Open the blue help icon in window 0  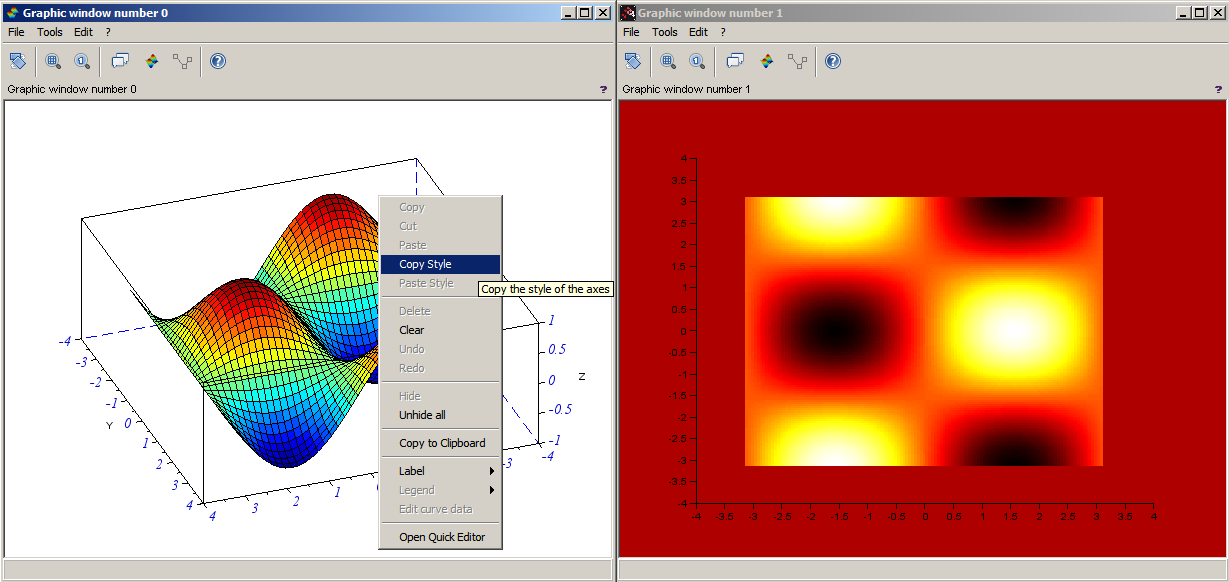pyautogui.click(x=218, y=61)
